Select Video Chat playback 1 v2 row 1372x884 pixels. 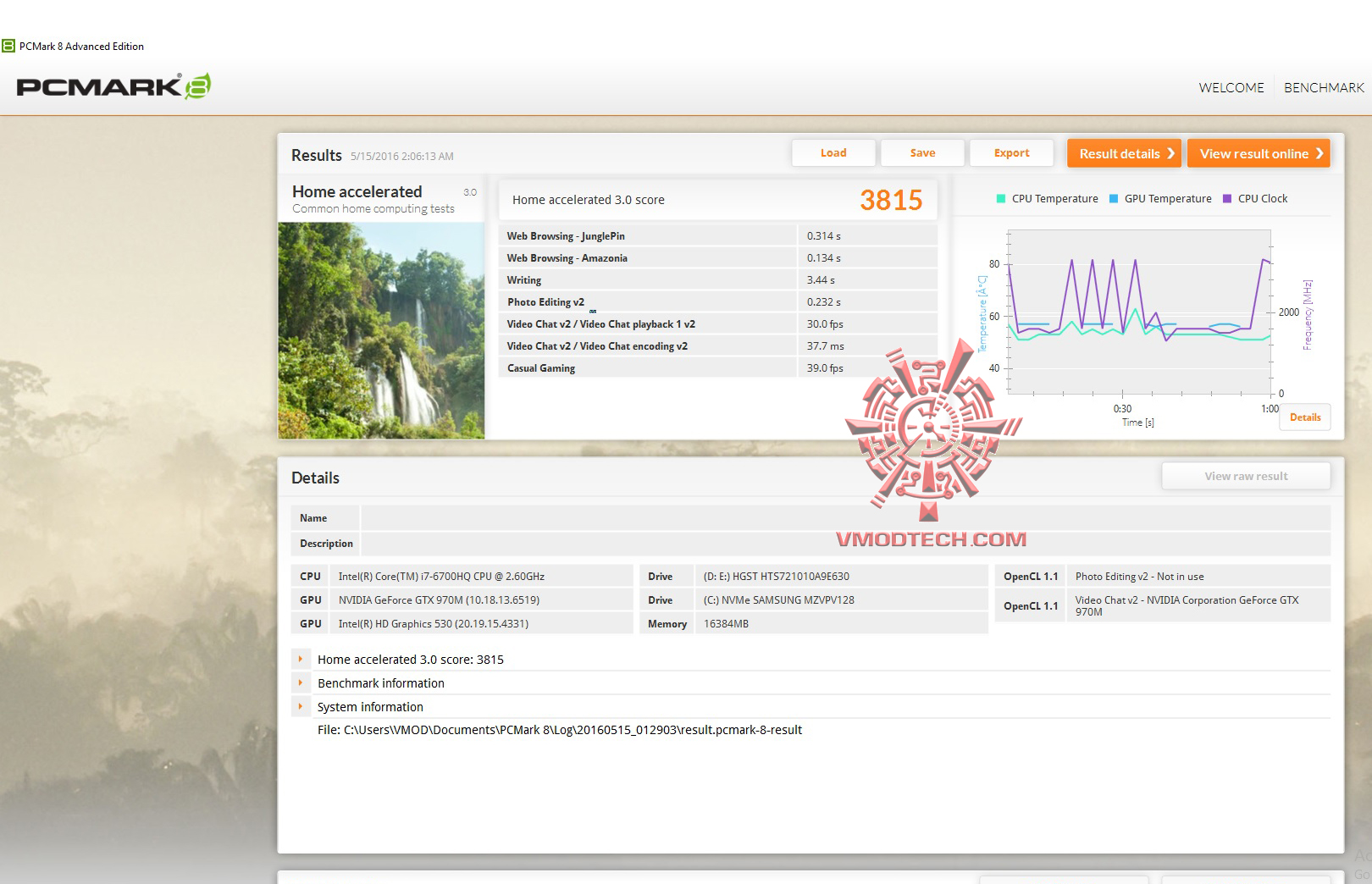click(718, 324)
